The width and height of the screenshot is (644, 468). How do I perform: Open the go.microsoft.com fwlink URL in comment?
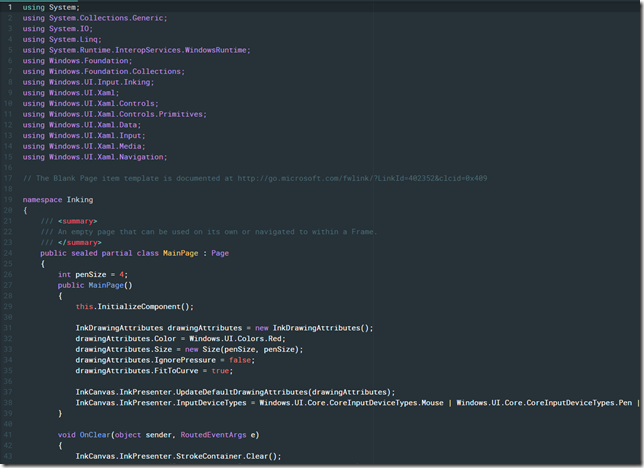362,178
